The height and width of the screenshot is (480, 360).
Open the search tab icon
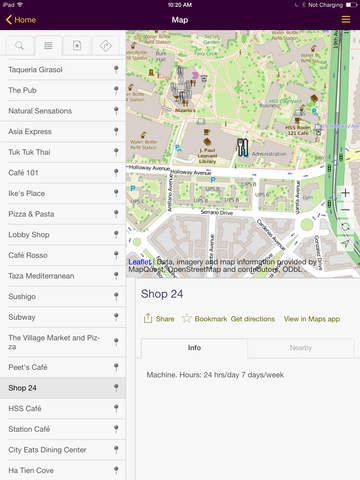pyautogui.click(x=19, y=45)
